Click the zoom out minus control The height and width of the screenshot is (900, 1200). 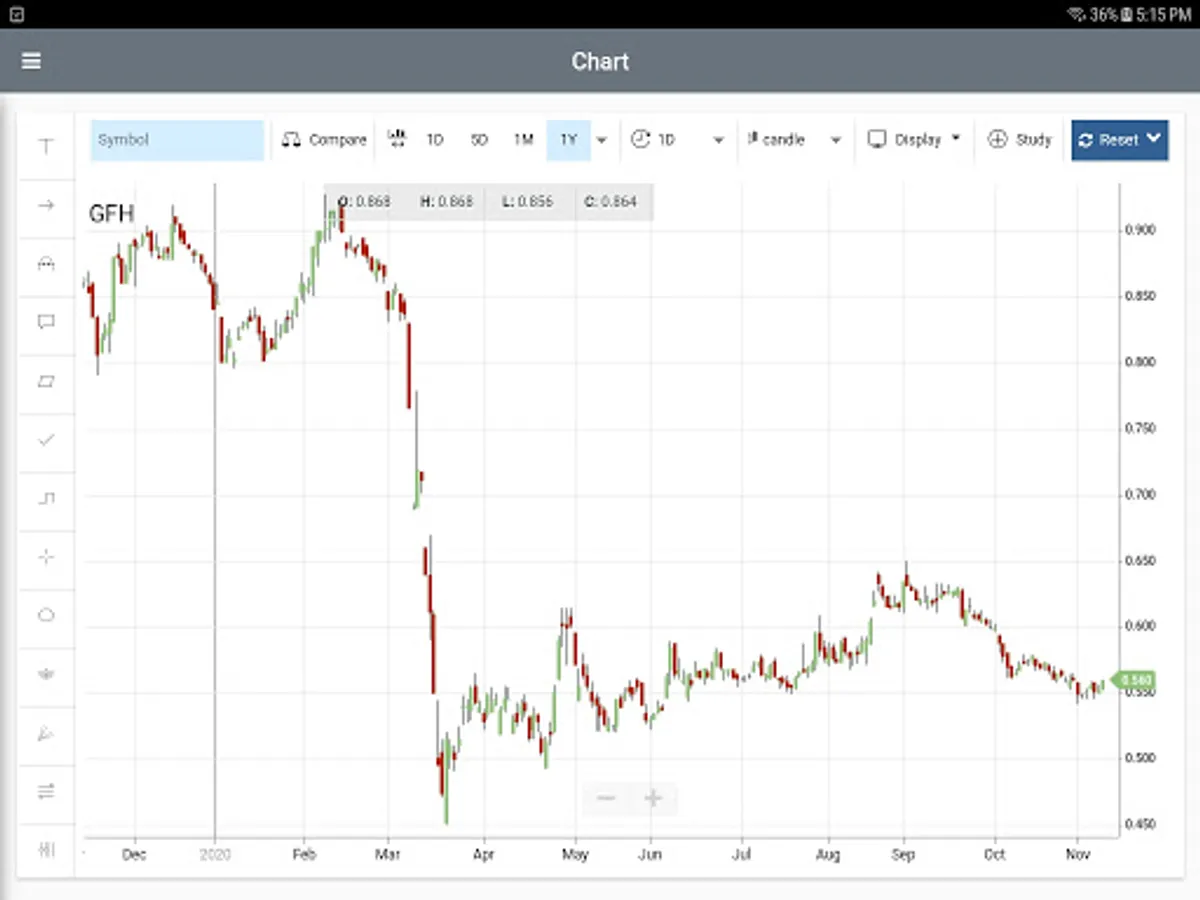[x=605, y=798]
